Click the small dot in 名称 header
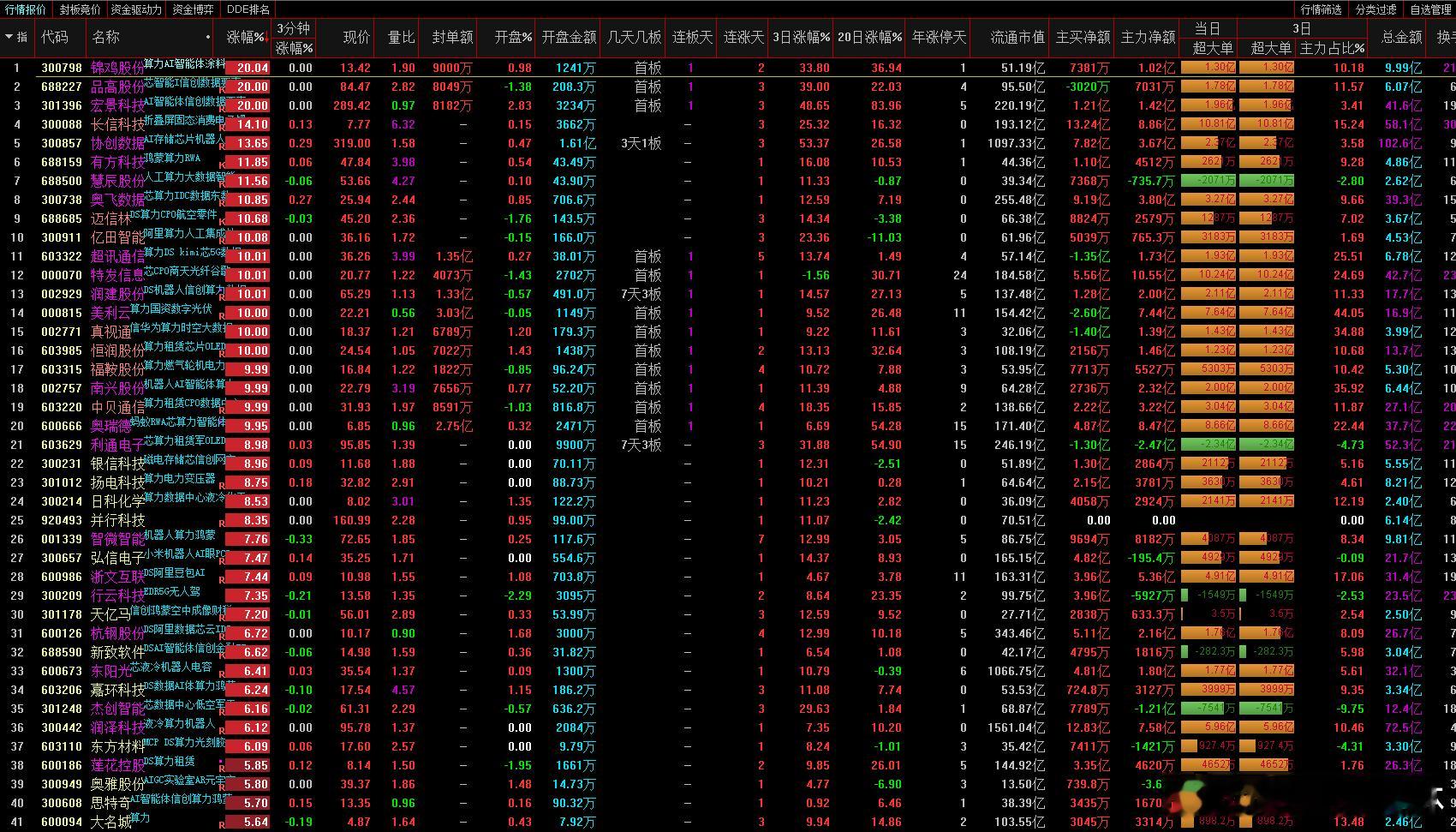This screenshot has width=1456, height=832. click(208, 38)
